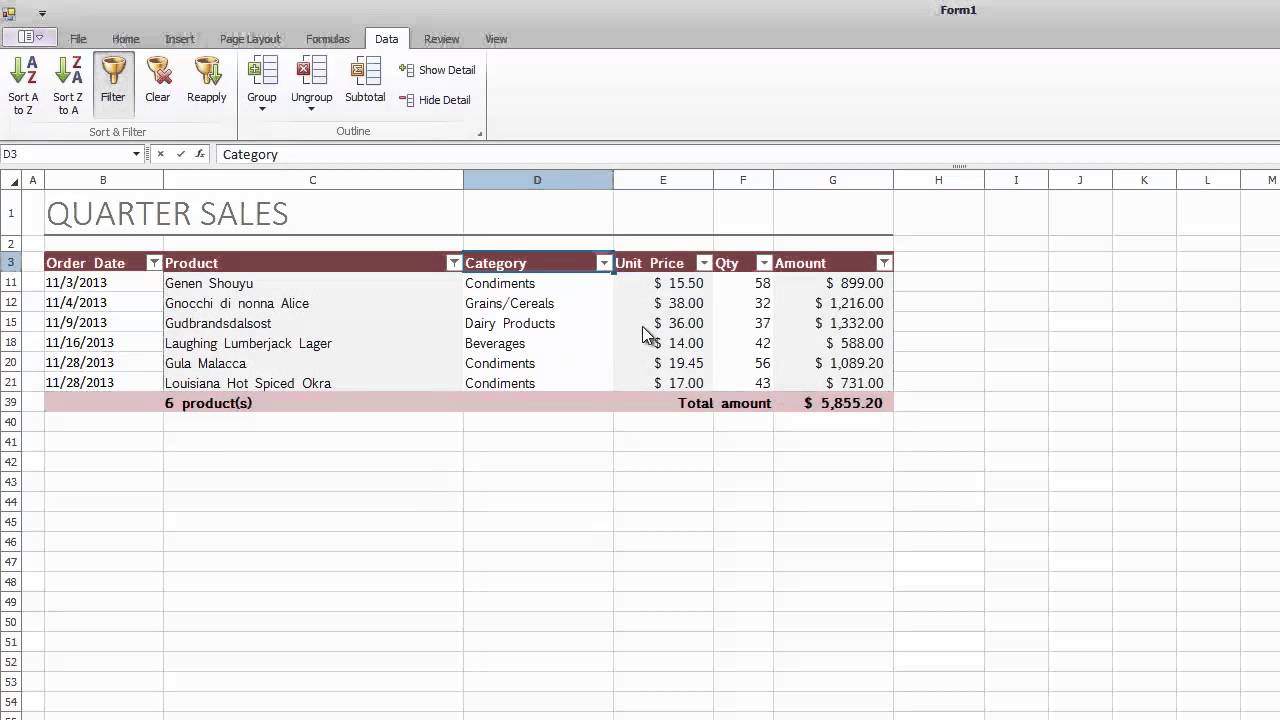
Task: Select the unit price $ 19.45 cell
Action: 663,363
